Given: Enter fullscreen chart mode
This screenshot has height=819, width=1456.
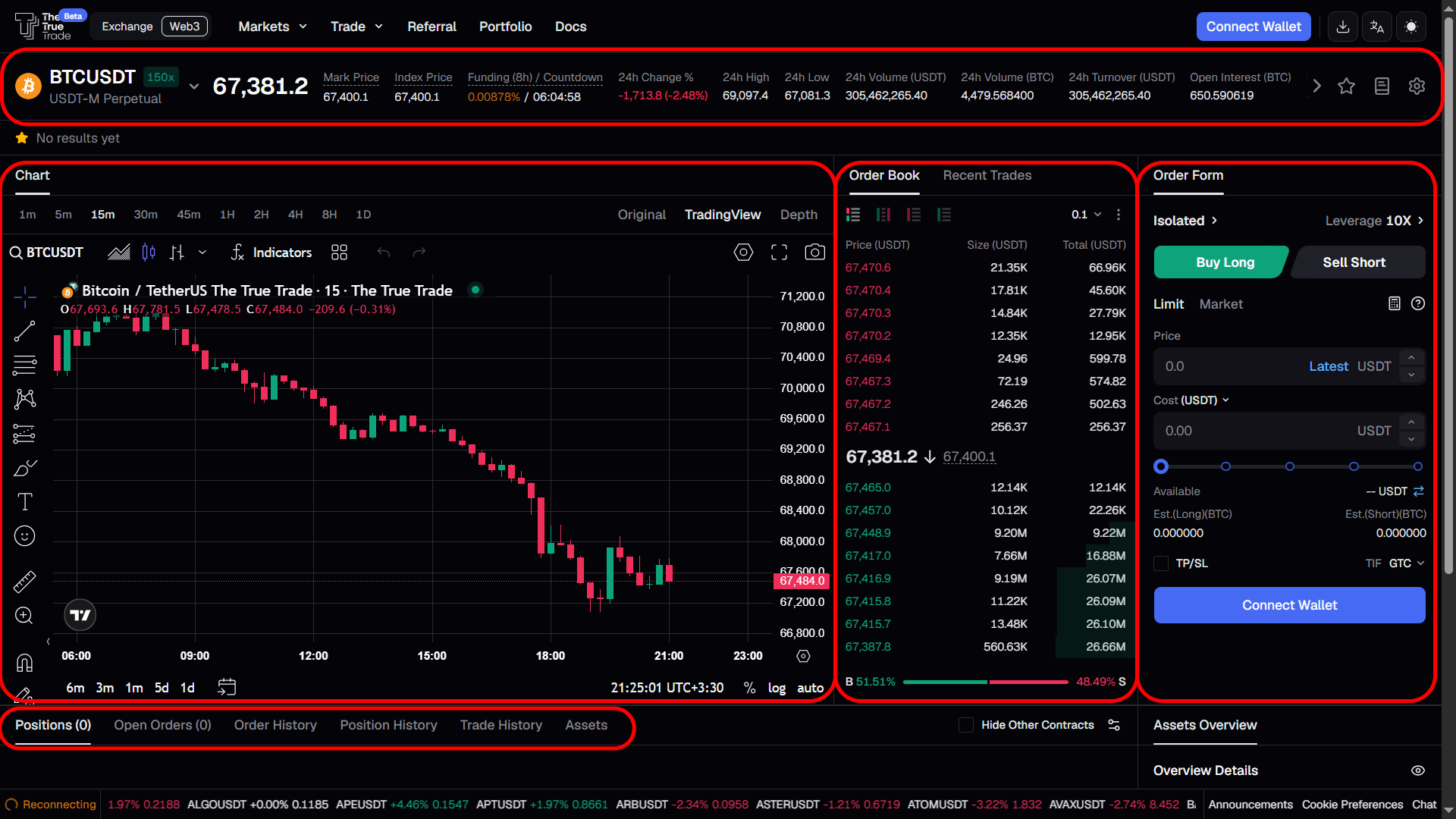Looking at the screenshot, I should [x=779, y=253].
